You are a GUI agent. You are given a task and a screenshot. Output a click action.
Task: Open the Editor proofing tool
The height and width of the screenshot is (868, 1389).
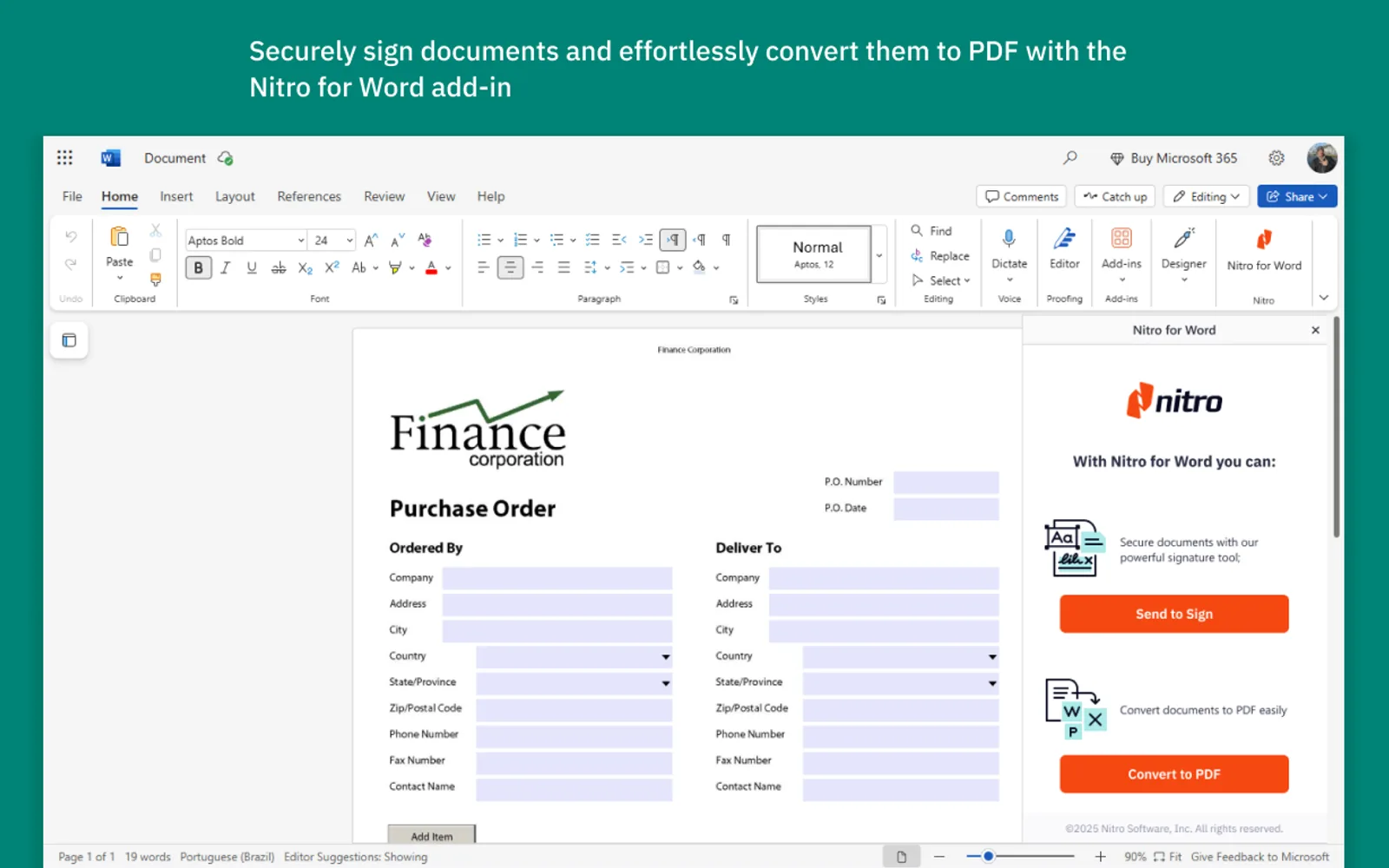pos(1064,250)
